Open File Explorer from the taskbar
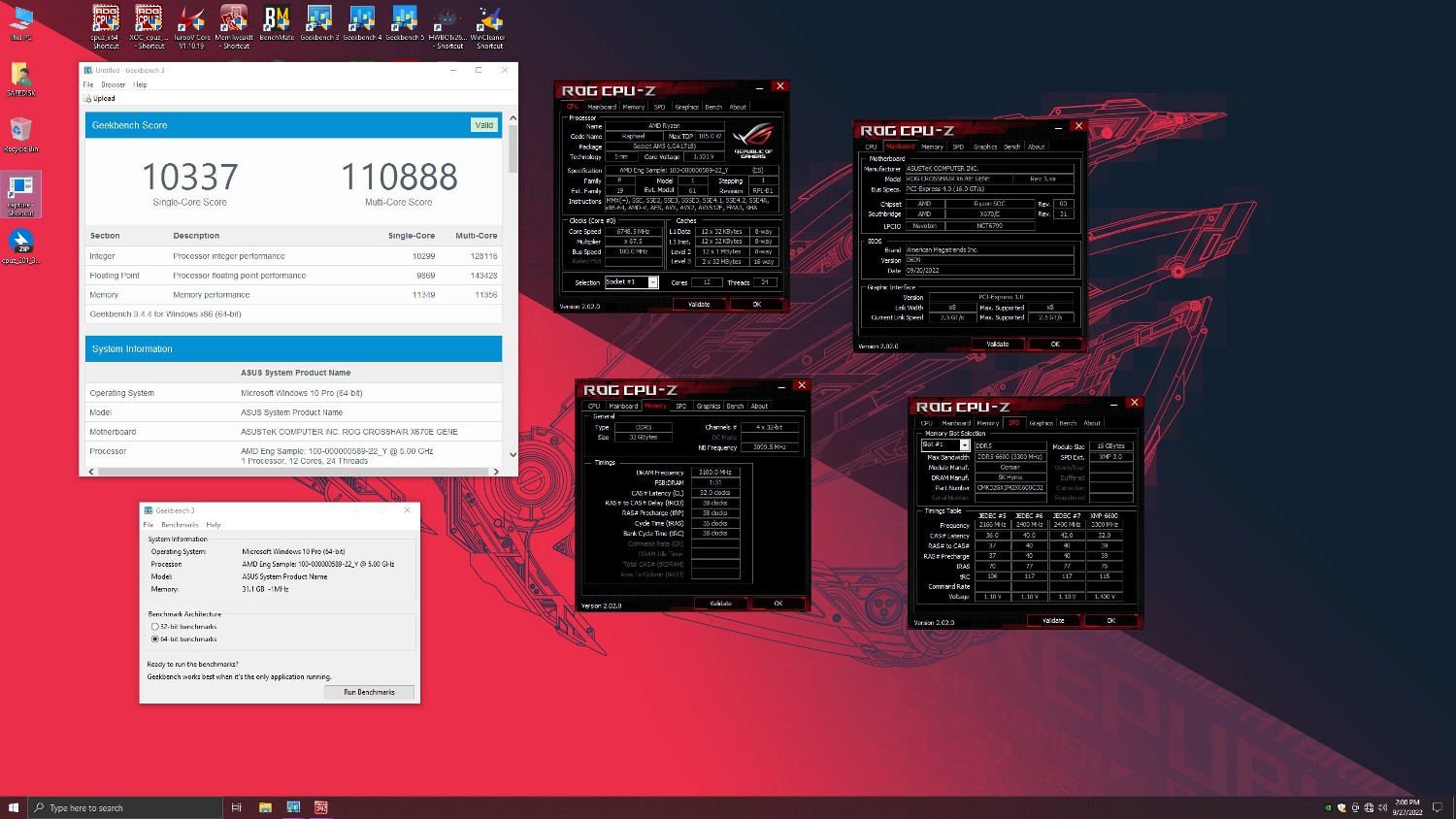Screen dimensions: 1456x819 (265, 807)
